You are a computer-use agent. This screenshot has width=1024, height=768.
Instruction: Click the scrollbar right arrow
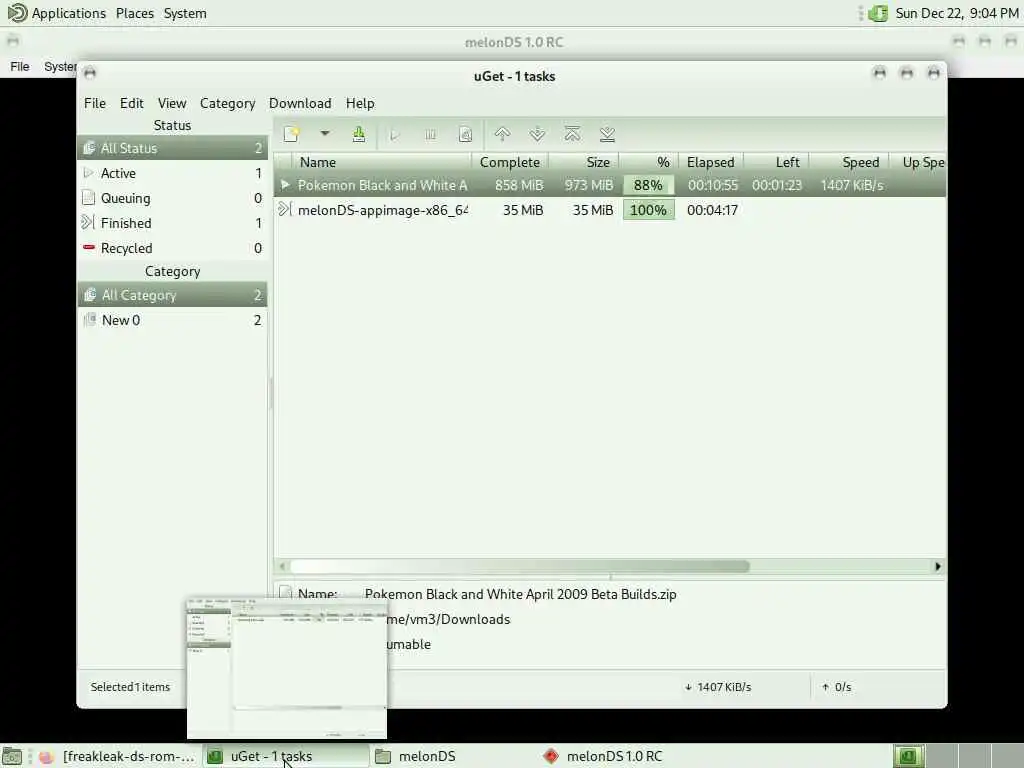(x=938, y=566)
